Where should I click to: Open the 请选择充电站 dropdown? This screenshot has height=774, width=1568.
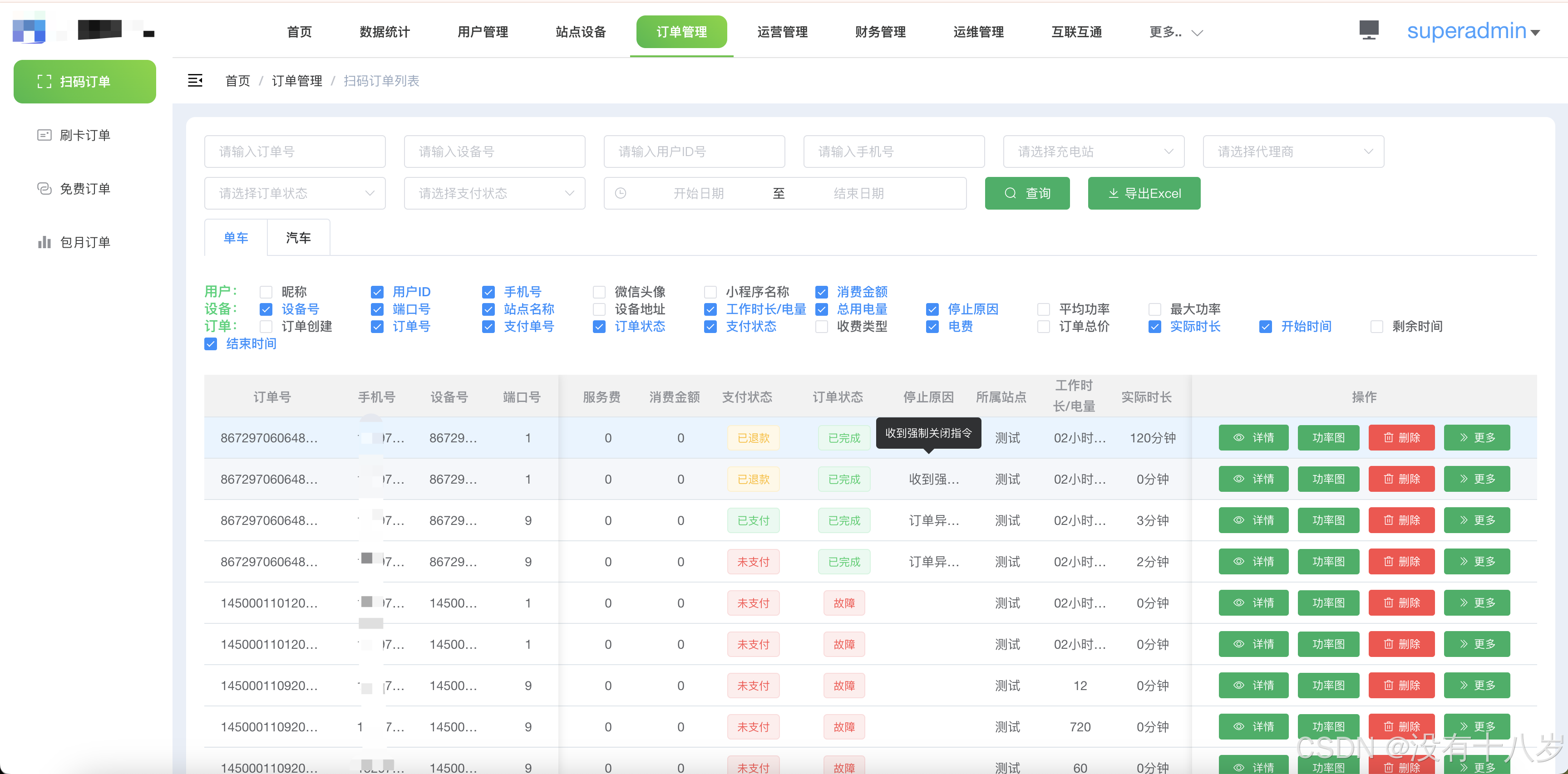[1093, 152]
